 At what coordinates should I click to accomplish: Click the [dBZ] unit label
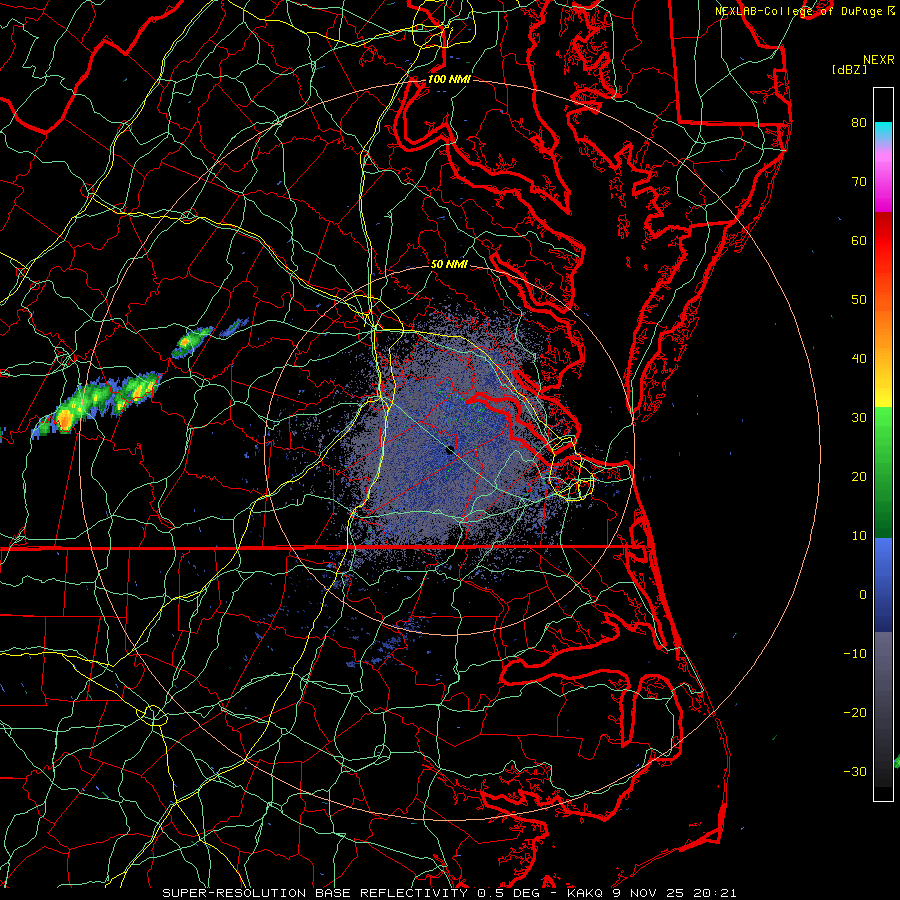coord(849,70)
